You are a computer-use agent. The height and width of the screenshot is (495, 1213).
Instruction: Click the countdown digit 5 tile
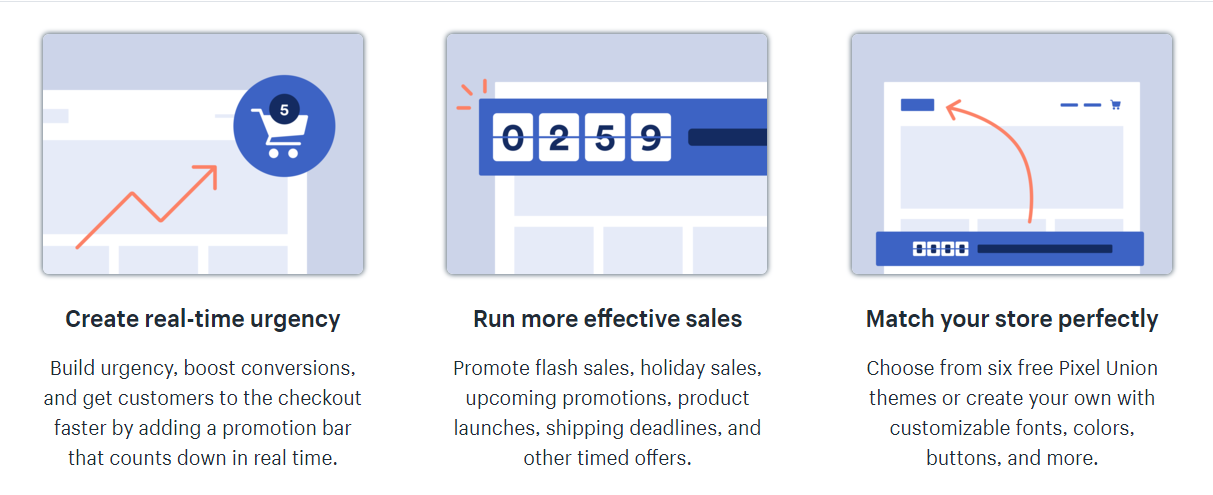604,137
